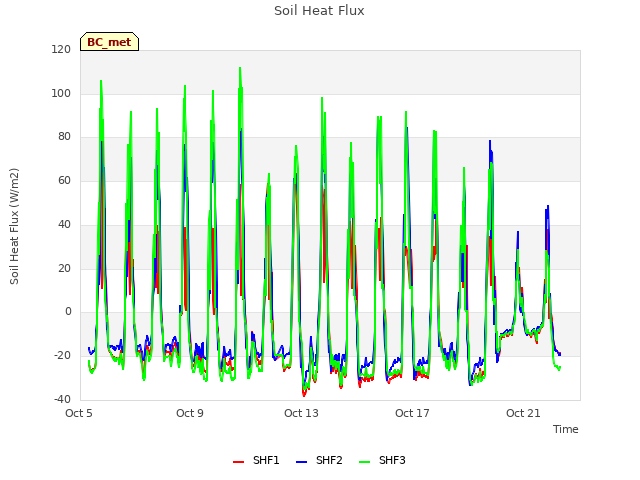640x480 pixels.
Task: Click the 100 y-axis tick label
Action: [x=61, y=93]
